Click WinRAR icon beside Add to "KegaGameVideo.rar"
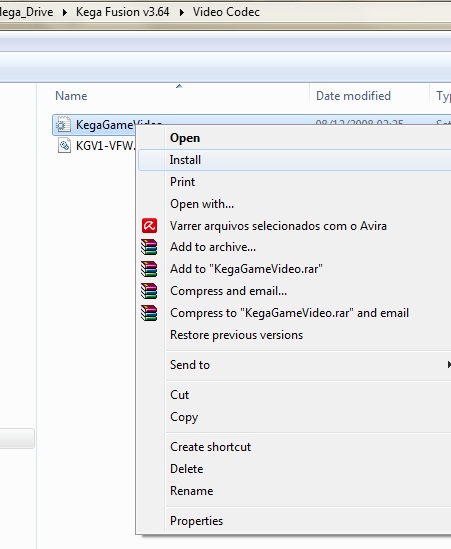 149,269
